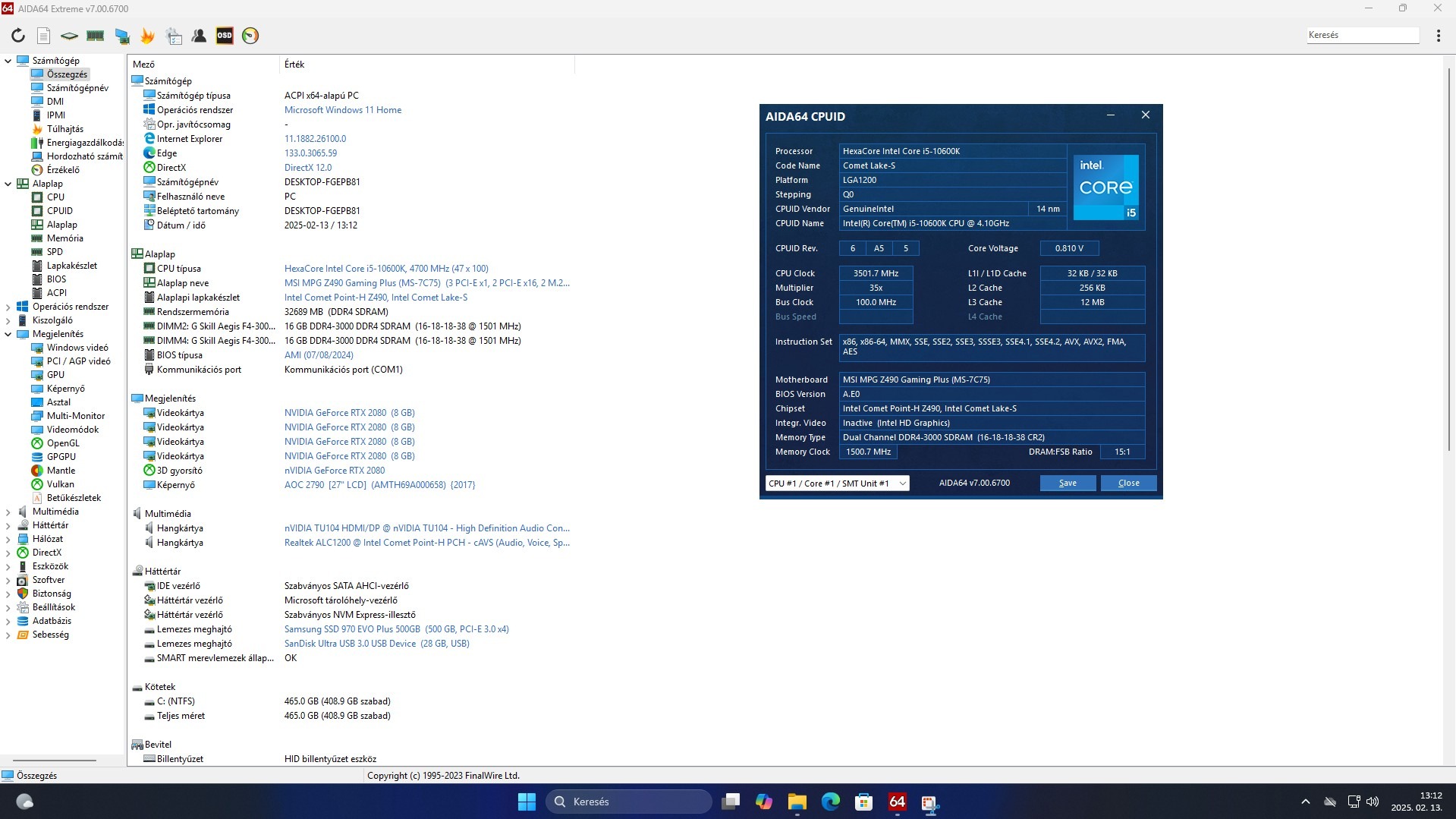1456x819 pixels.
Task: Select the Windows videó tree item
Action: [x=77, y=348]
